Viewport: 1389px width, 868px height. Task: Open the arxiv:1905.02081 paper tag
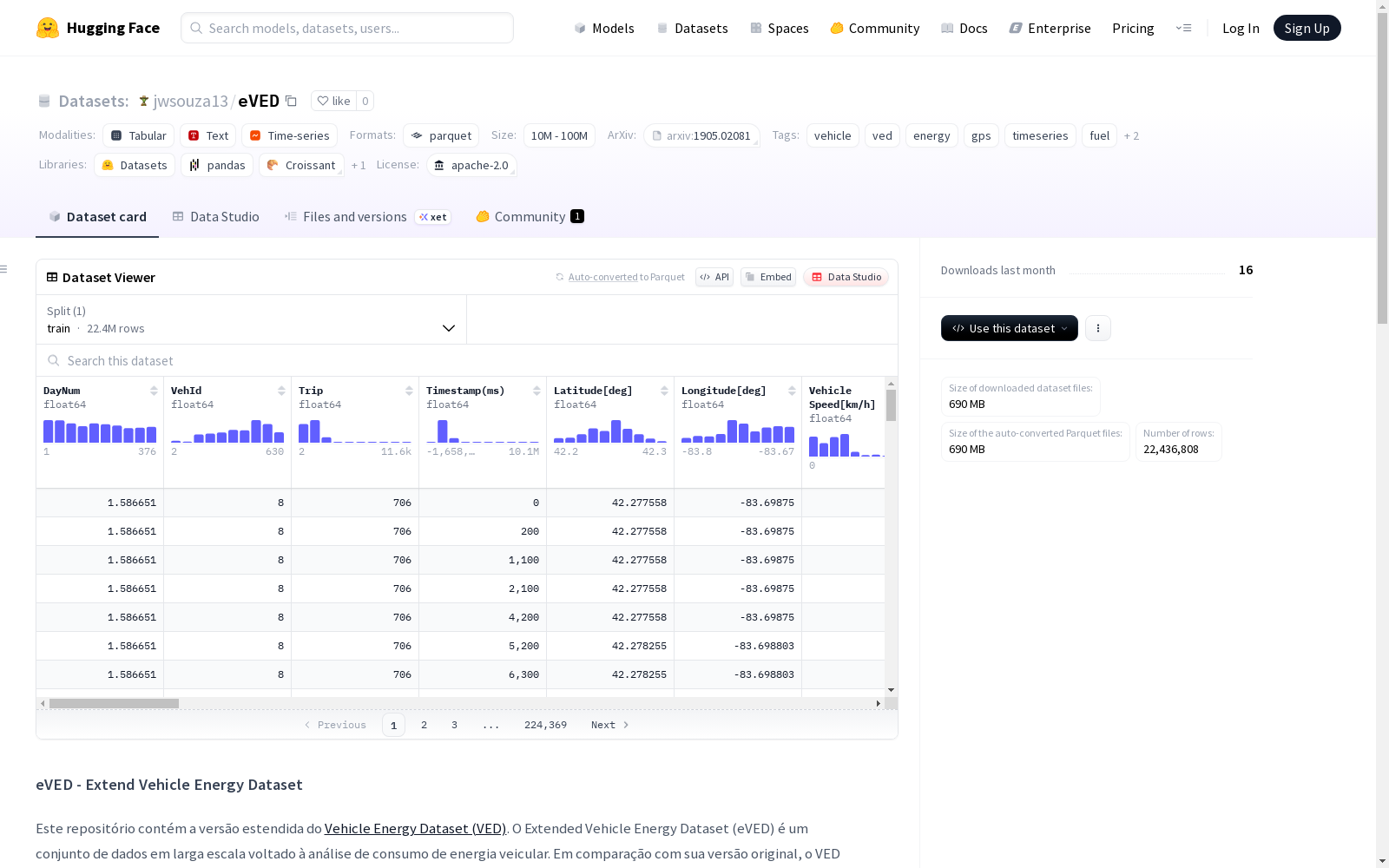click(x=701, y=135)
